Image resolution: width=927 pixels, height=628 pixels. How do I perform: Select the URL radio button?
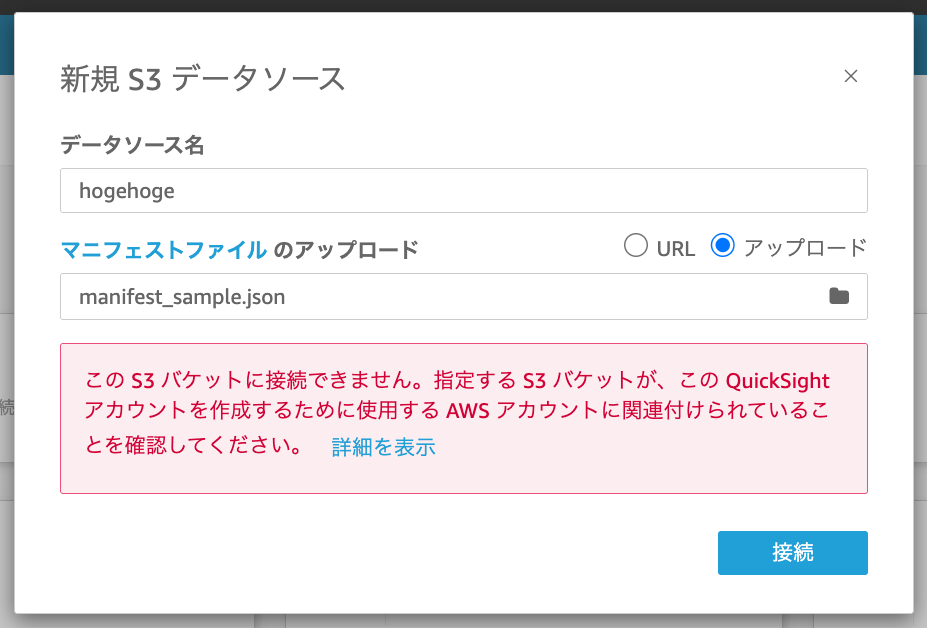pyautogui.click(x=636, y=245)
